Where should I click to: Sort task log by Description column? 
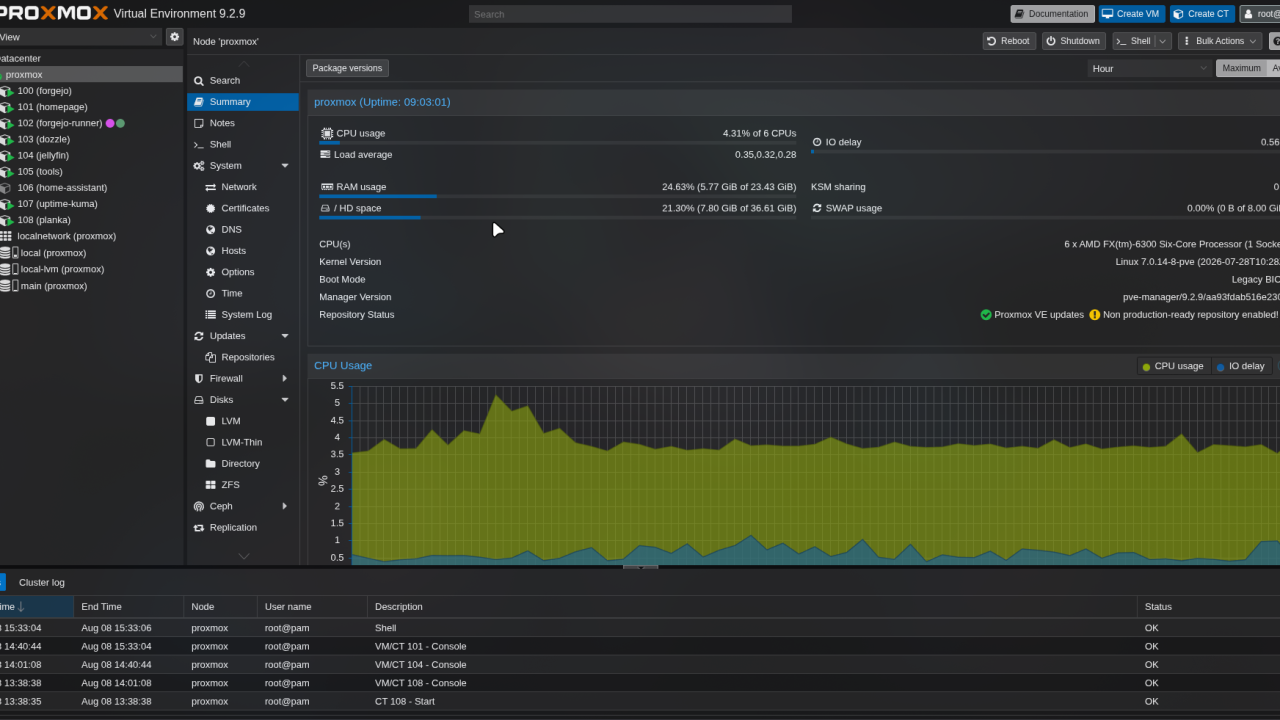pyautogui.click(x=752, y=607)
